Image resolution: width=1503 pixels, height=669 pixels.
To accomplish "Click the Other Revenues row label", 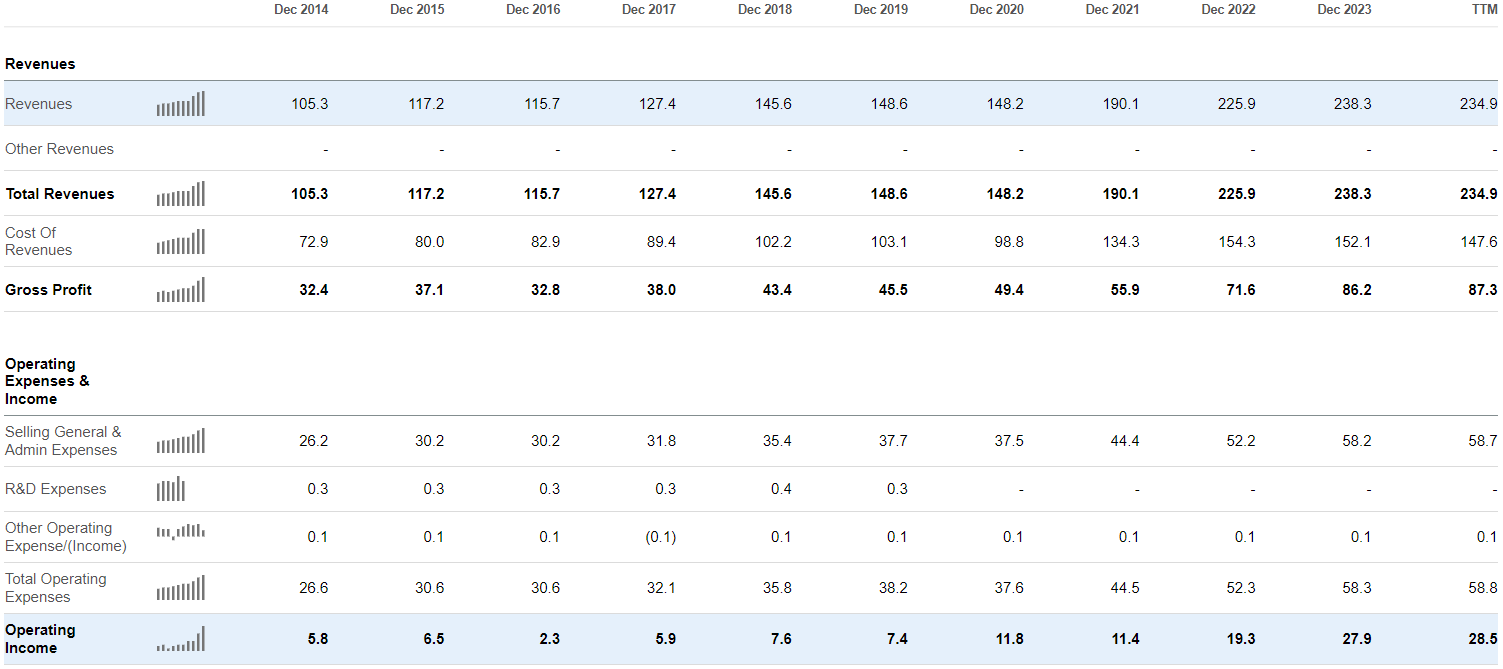I will click(59, 149).
